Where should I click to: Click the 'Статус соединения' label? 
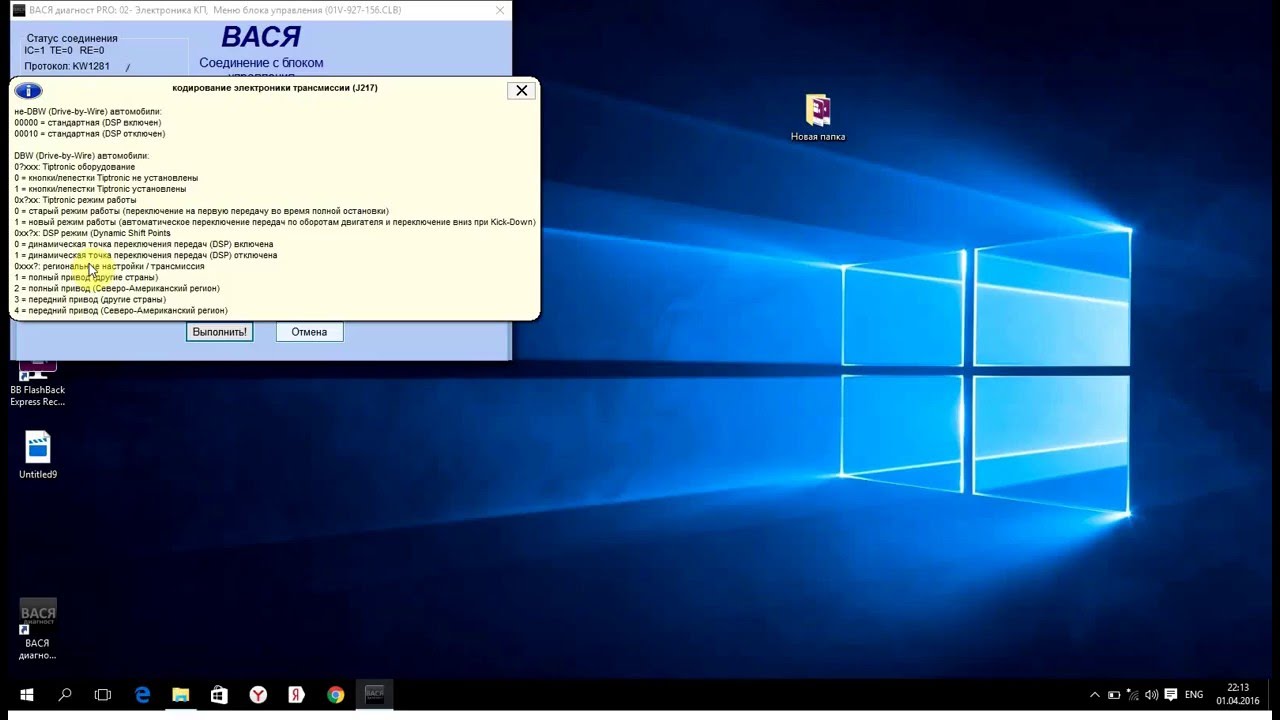72,39
